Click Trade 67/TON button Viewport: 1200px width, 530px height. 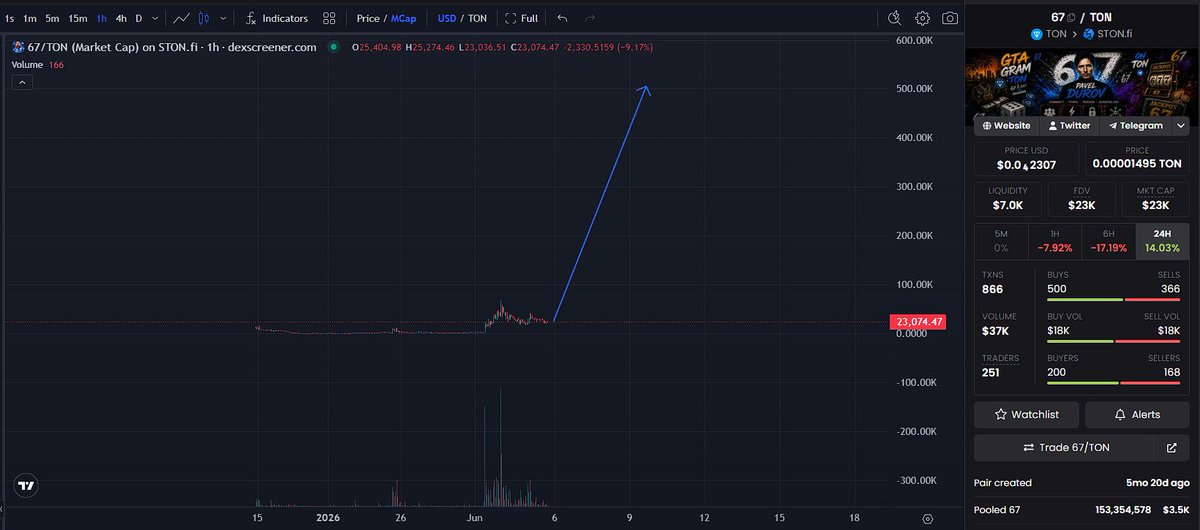[1065, 447]
